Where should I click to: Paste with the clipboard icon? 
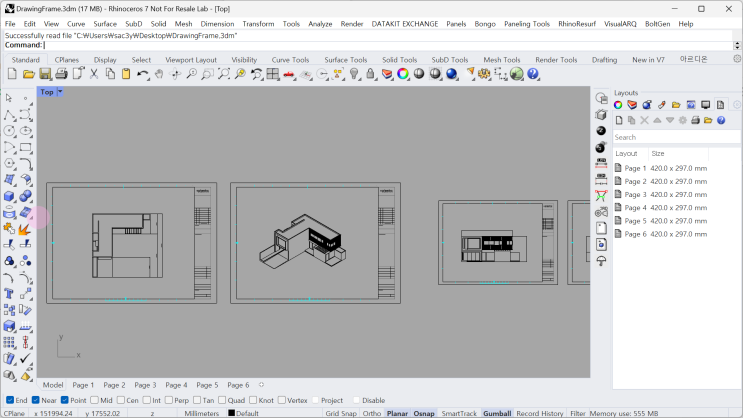pyautogui.click(x=126, y=74)
